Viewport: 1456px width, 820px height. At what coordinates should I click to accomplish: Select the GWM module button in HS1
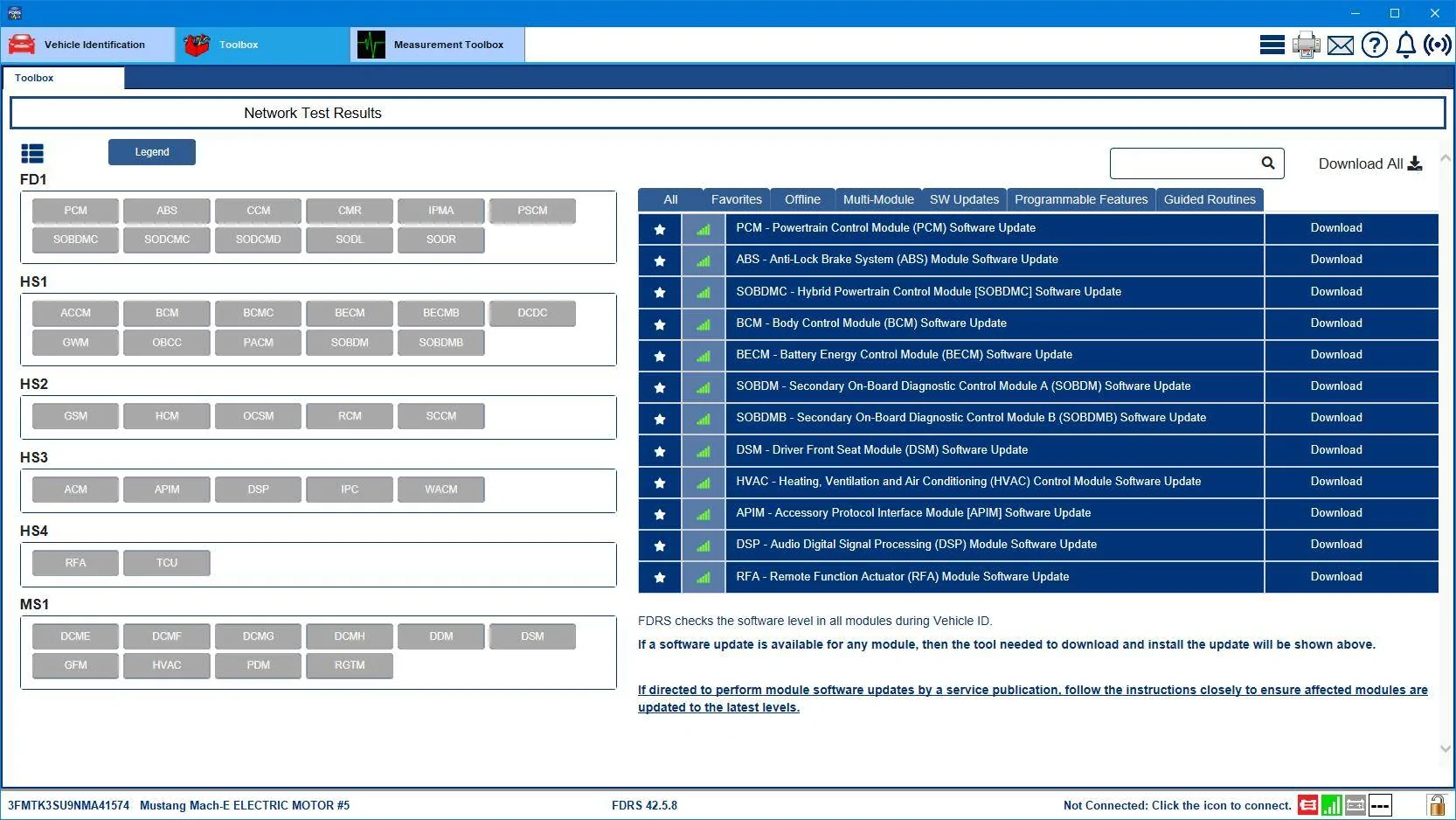click(x=76, y=343)
